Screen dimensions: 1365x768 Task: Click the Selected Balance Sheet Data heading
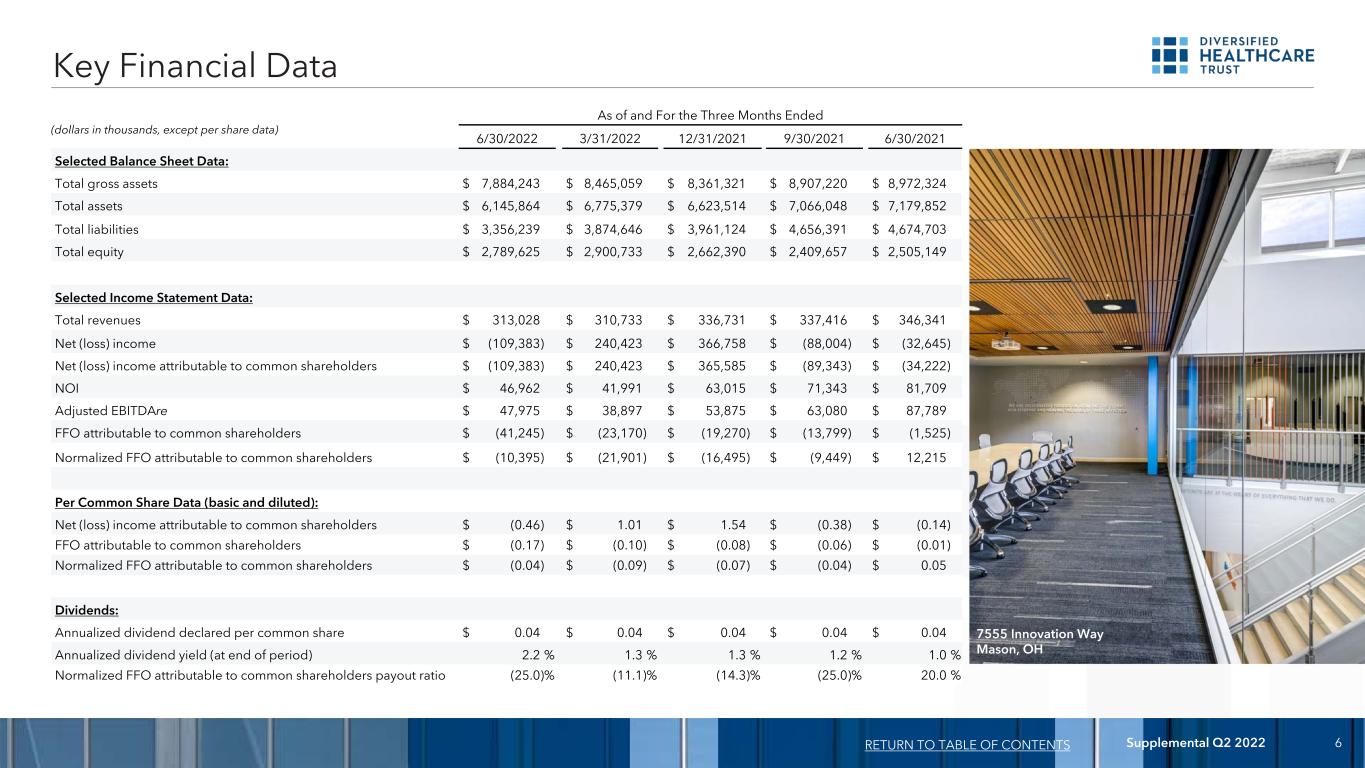click(x=142, y=162)
